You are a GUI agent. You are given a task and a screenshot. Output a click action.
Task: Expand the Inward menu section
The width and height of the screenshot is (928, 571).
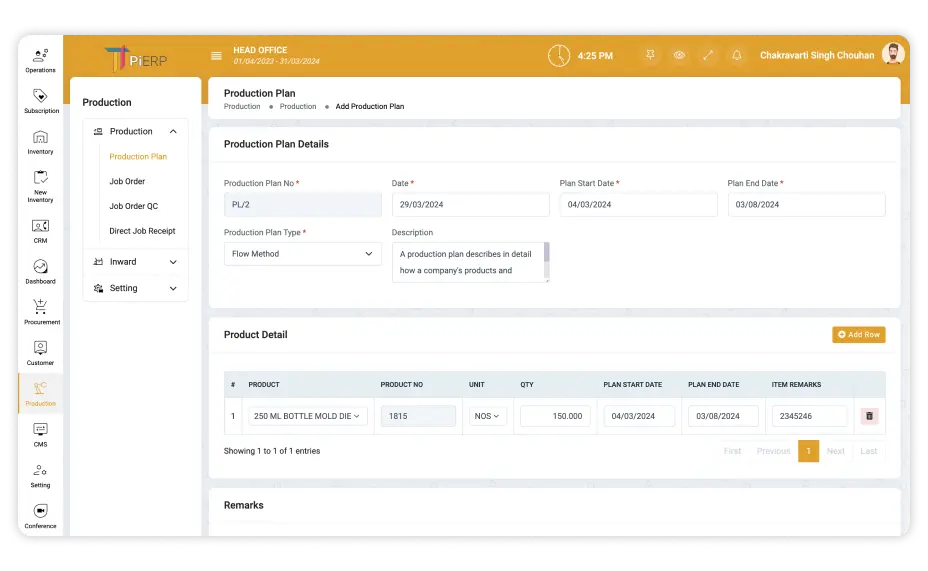click(135, 262)
